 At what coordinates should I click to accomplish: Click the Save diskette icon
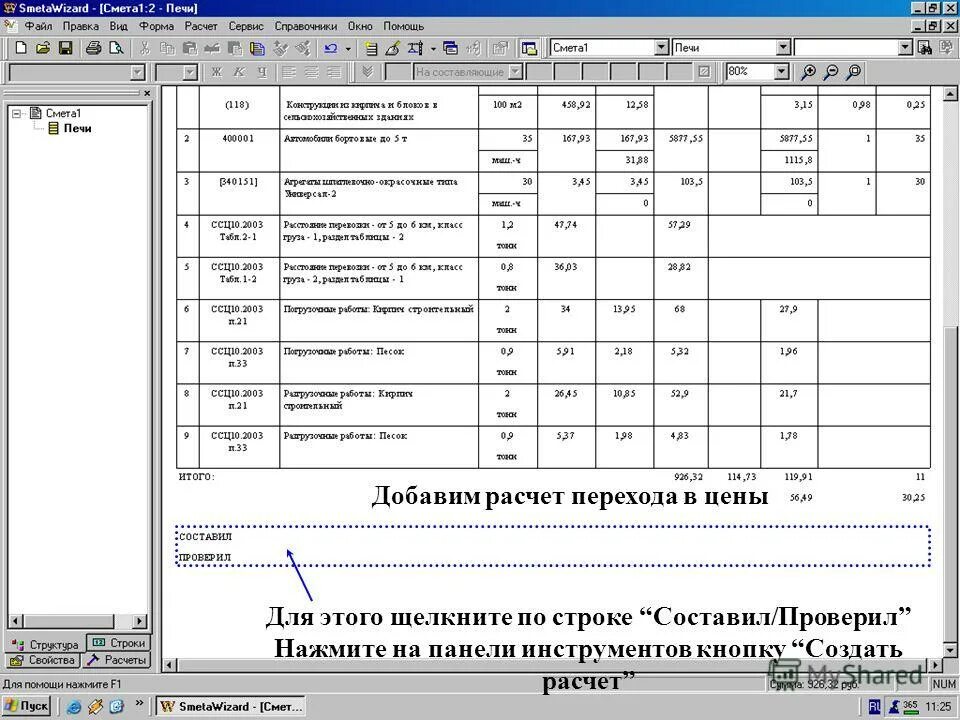click(x=66, y=47)
